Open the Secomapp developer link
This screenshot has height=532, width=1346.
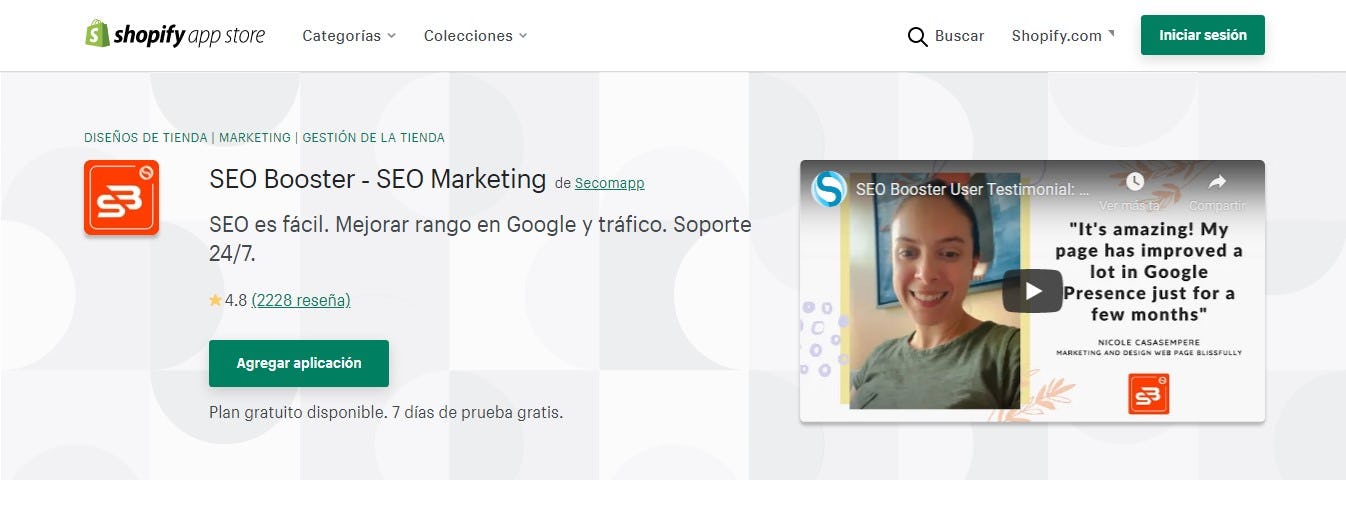pos(609,183)
